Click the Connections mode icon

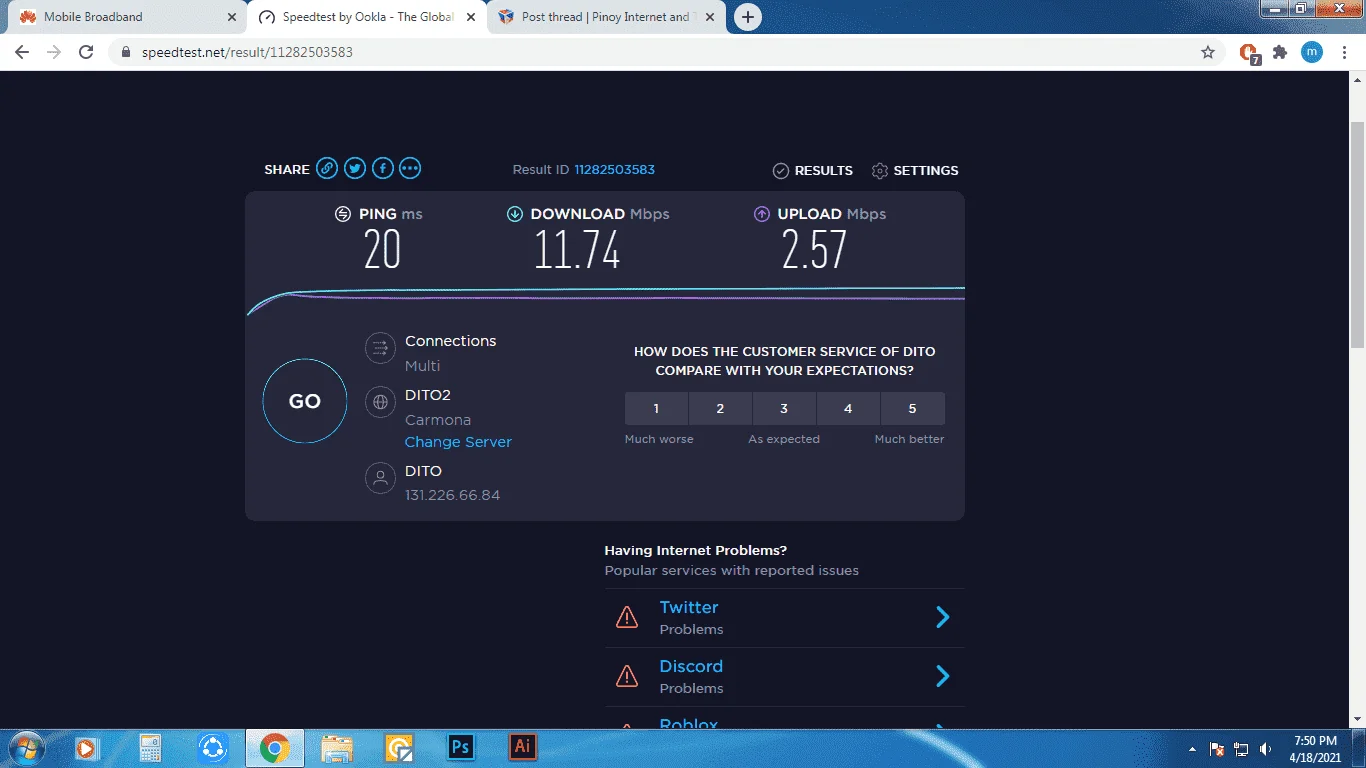click(x=380, y=348)
